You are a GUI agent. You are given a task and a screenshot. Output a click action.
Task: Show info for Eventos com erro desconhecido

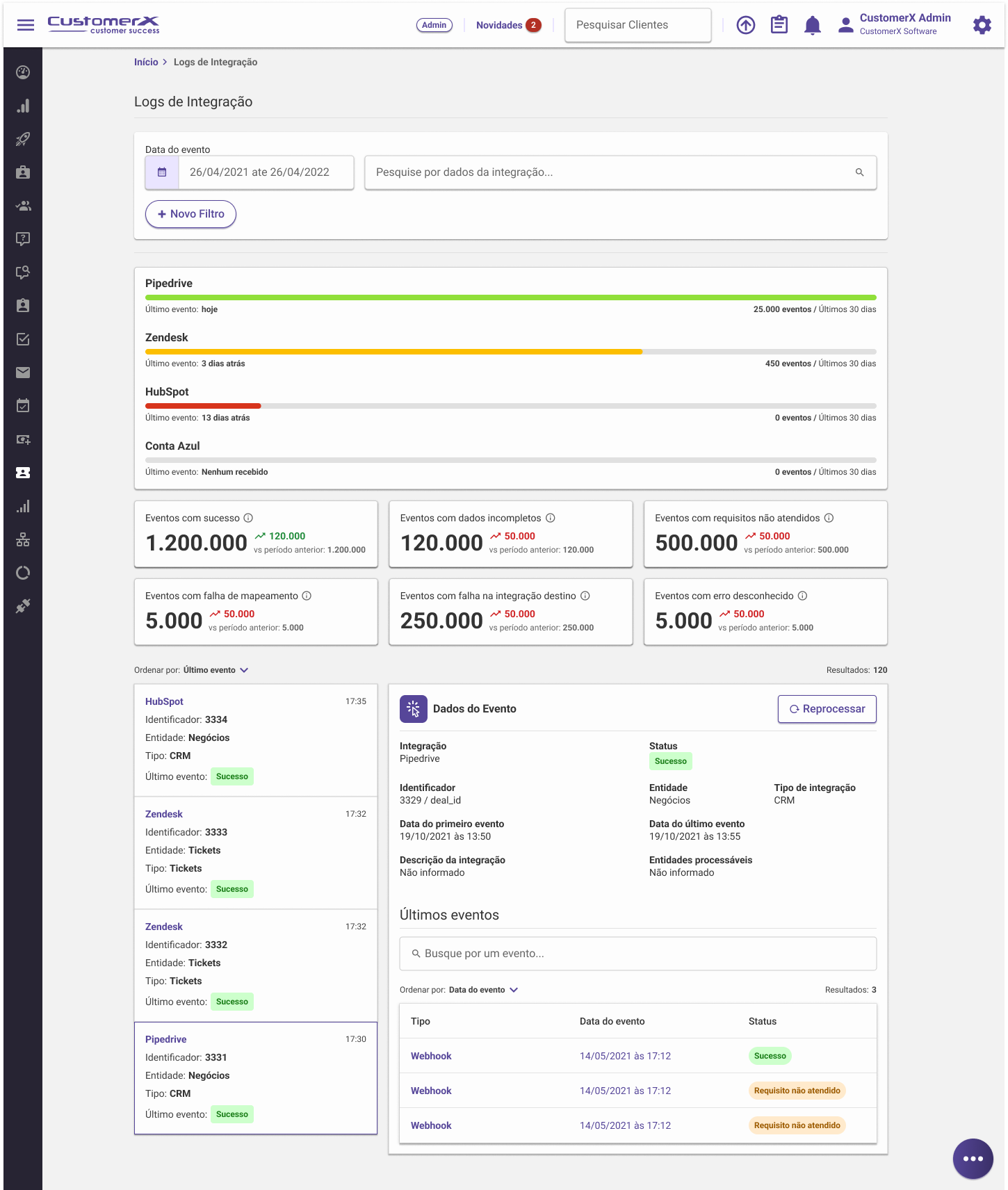[x=802, y=596]
